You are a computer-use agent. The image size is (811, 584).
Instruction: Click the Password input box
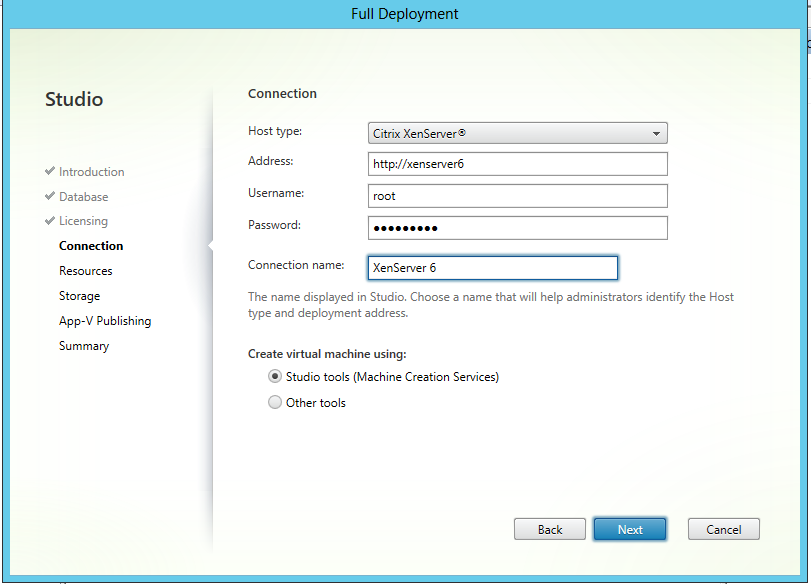tap(517, 228)
